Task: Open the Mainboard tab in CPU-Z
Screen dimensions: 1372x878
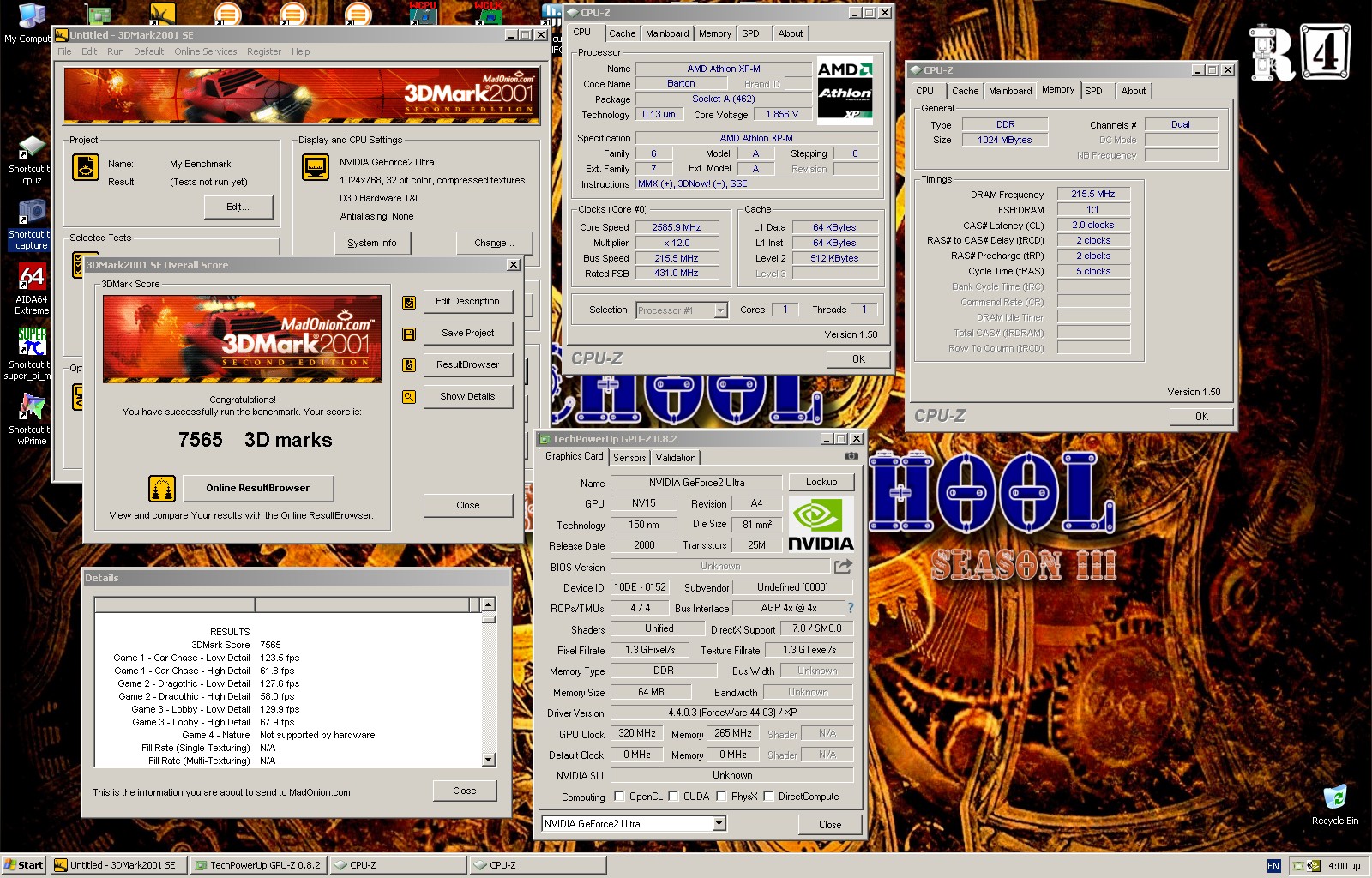Action: (x=667, y=33)
